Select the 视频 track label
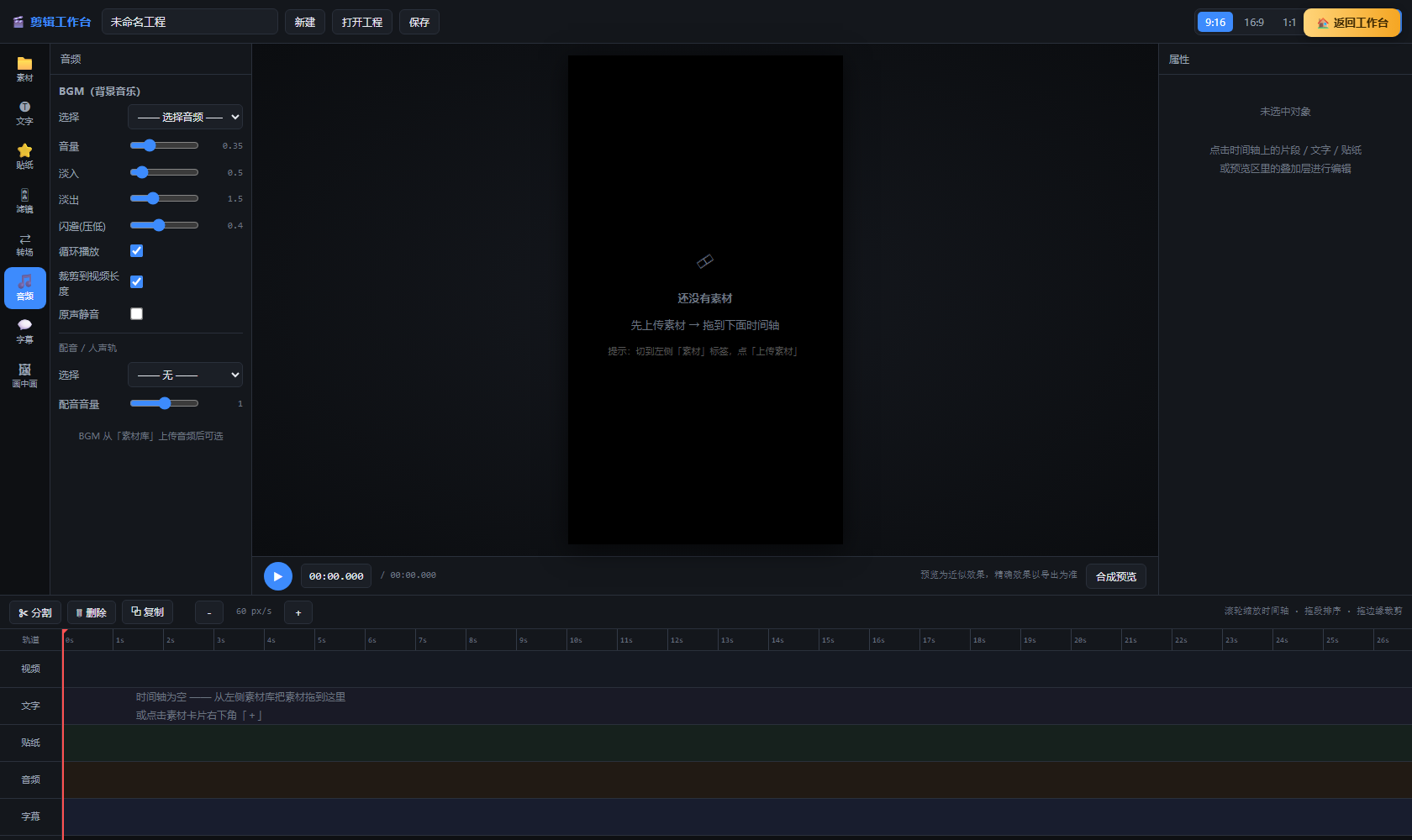1412x840 pixels. 31,669
